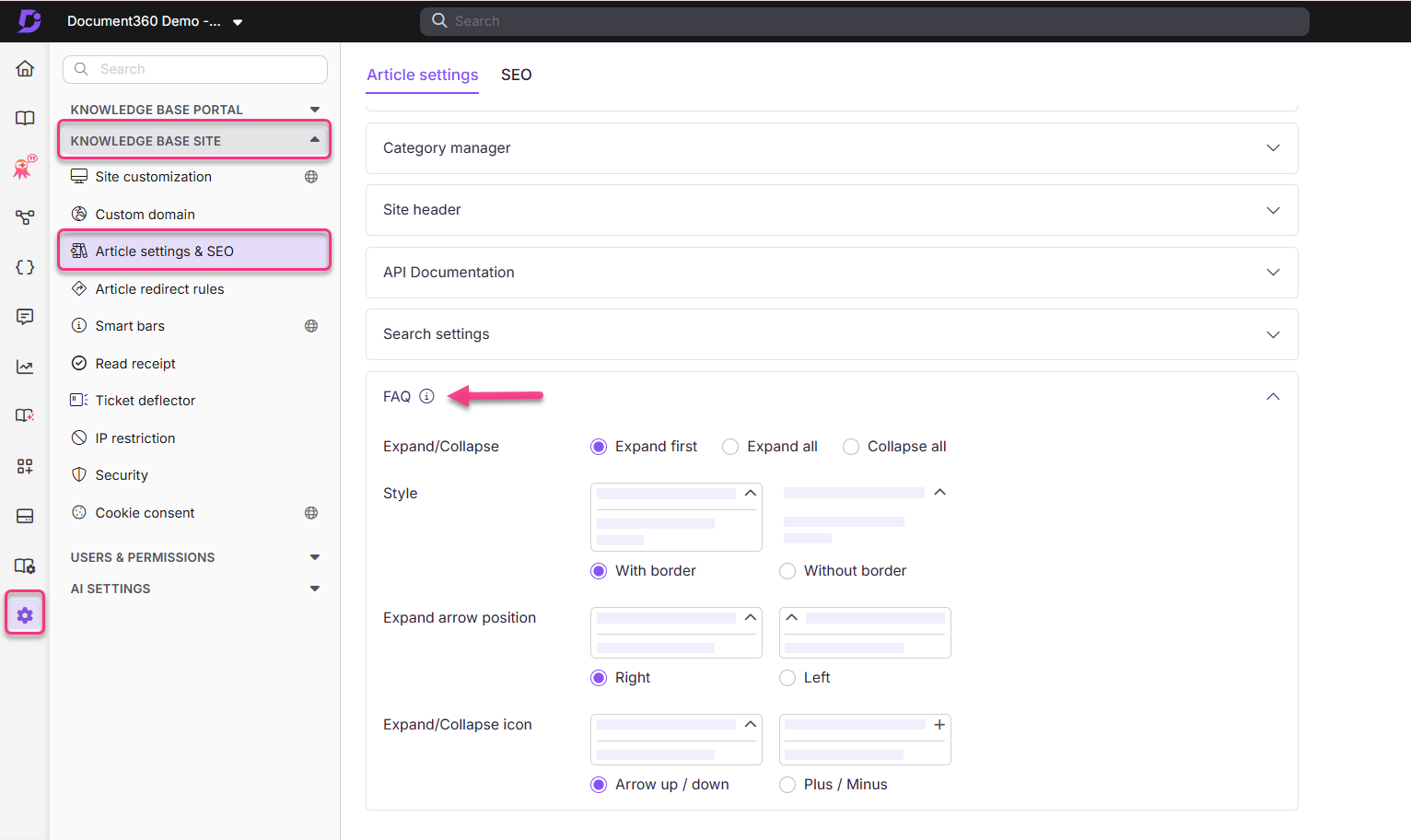
Task: Open Custom domain settings
Action: click(x=143, y=214)
